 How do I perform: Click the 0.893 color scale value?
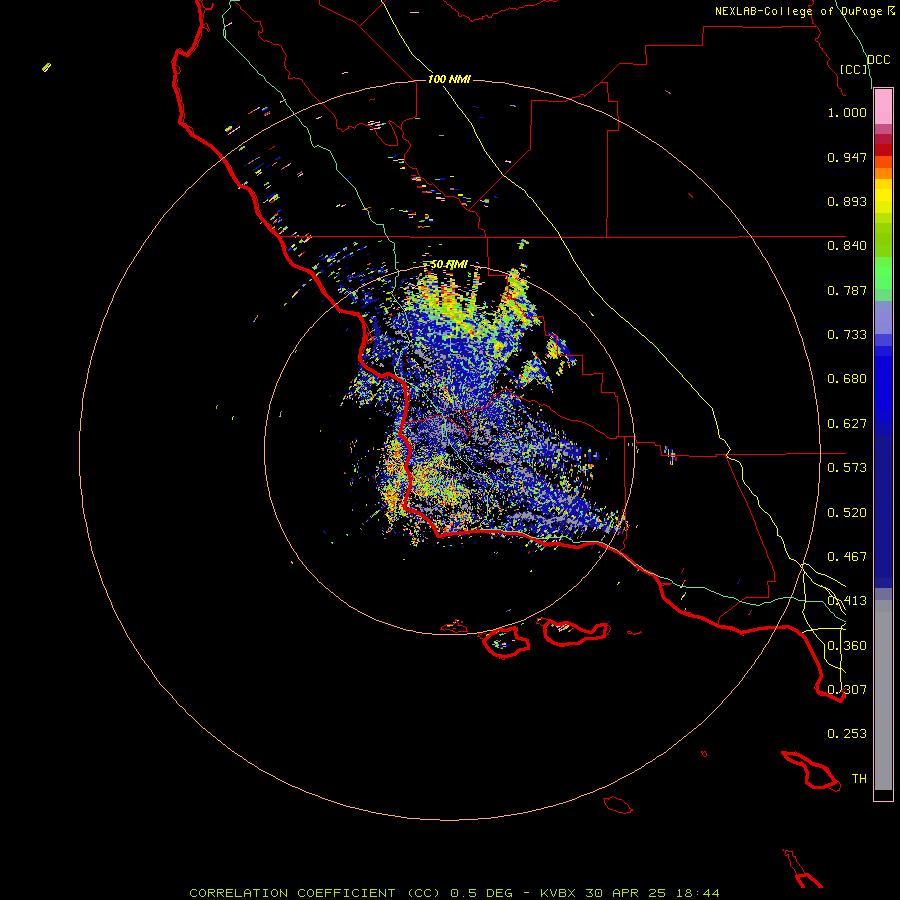pyautogui.click(x=847, y=201)
